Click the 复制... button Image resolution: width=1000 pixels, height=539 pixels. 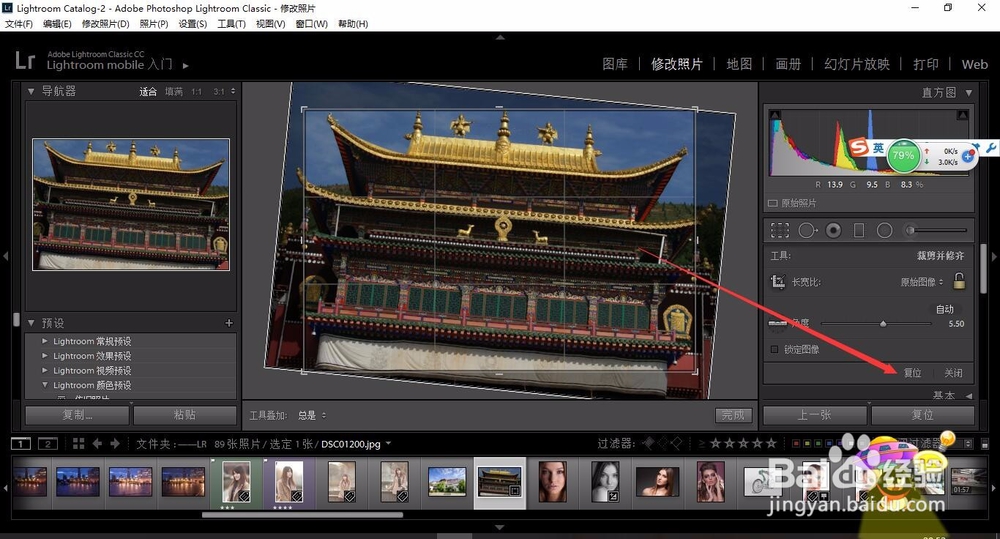(77, 415)
